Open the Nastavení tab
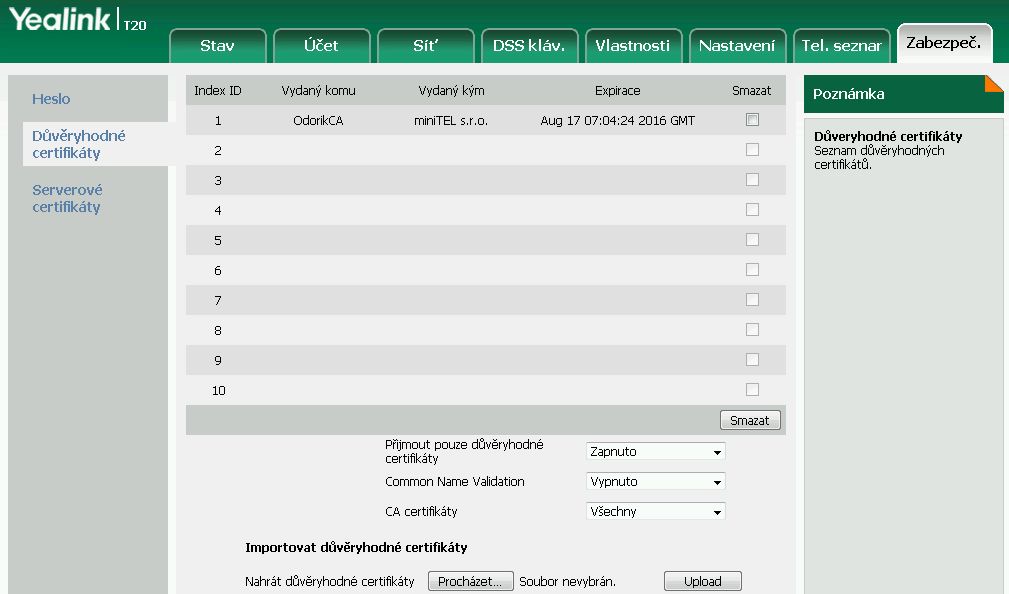This screenshot has width=1009, height=594. point(737,46)
